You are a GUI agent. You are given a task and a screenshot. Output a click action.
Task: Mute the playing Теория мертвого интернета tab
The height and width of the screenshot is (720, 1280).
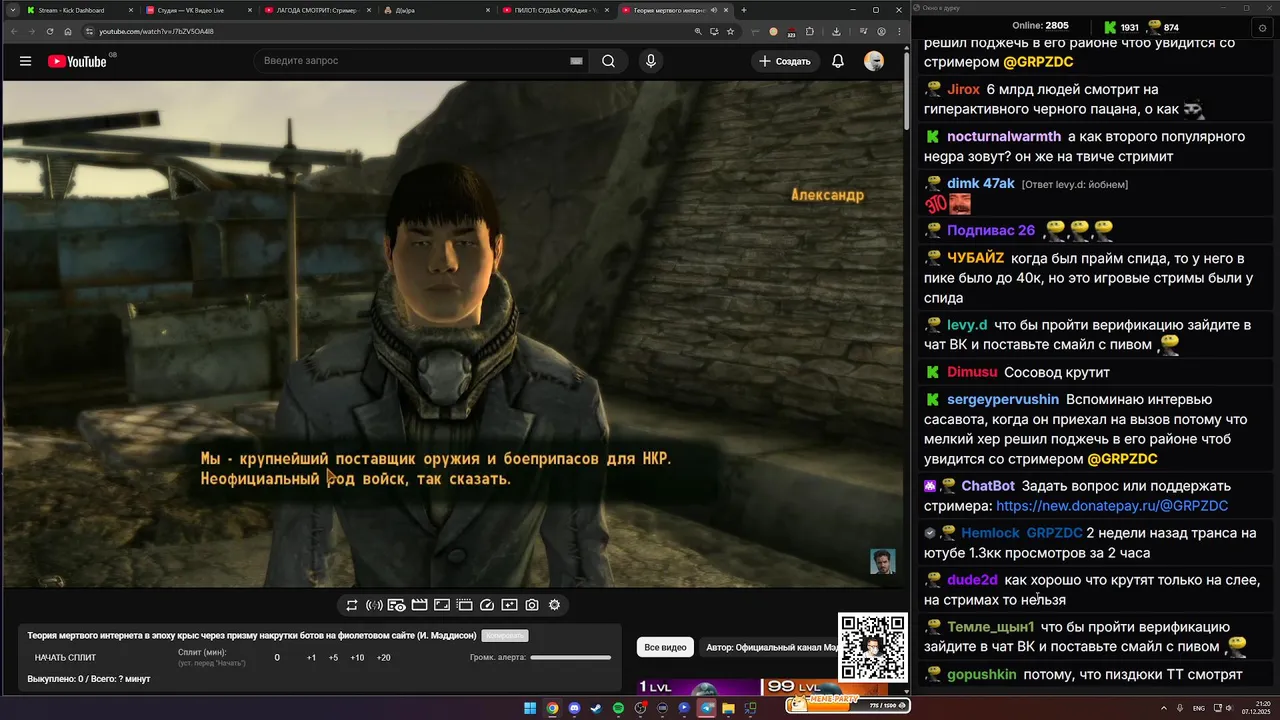713,10
